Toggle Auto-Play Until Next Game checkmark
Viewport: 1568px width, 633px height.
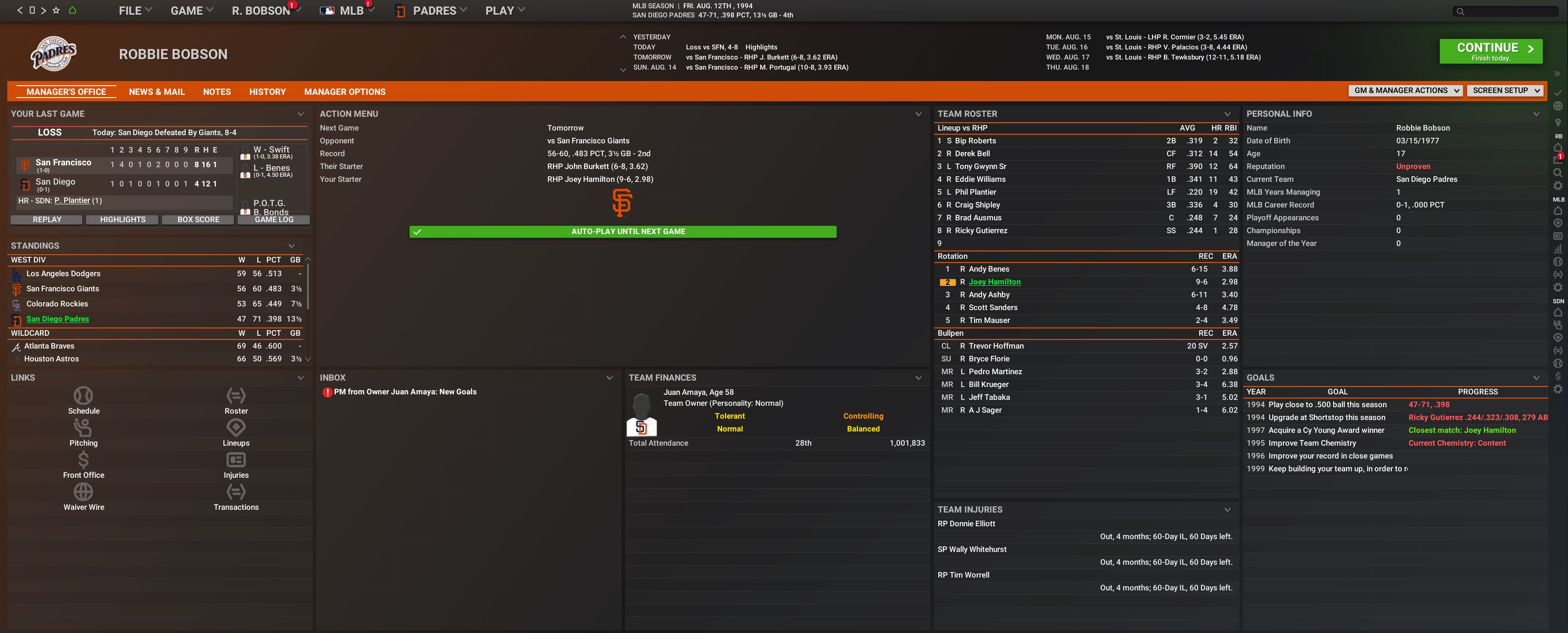(417, 231)
